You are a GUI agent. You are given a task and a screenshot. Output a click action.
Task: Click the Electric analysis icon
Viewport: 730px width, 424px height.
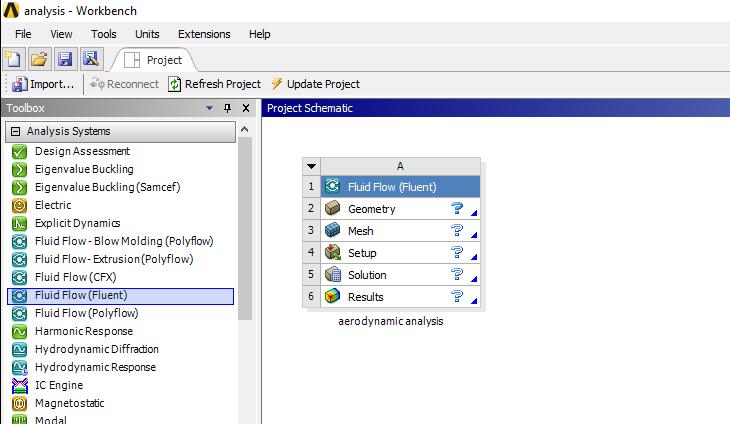pyautogui.click(x=19, y=205)
